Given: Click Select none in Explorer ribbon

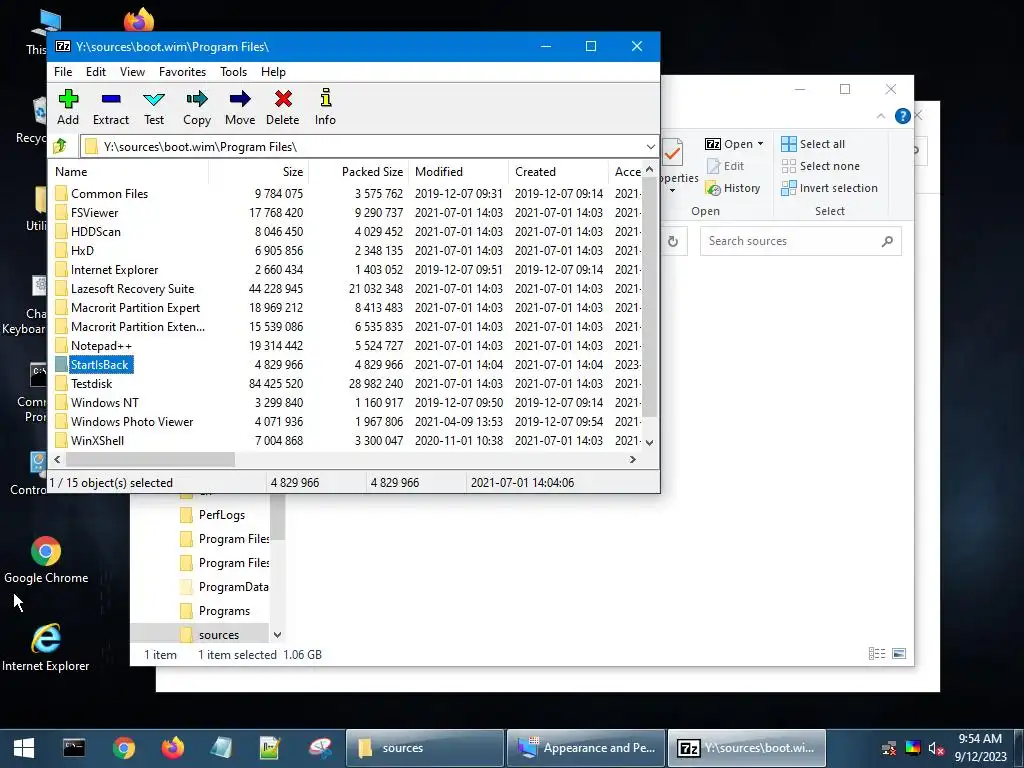Looking at the screenshot, I should click(x=821, y=167).
